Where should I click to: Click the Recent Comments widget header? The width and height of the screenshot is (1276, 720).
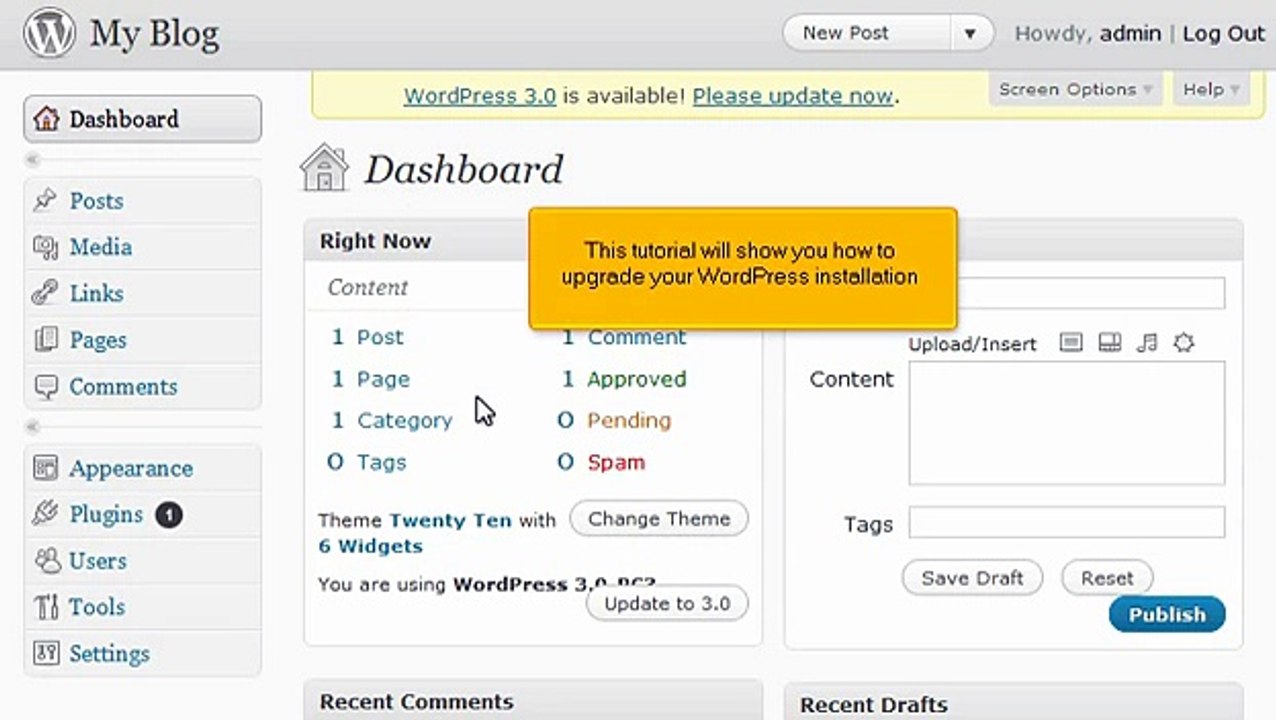tap(533, 701)
